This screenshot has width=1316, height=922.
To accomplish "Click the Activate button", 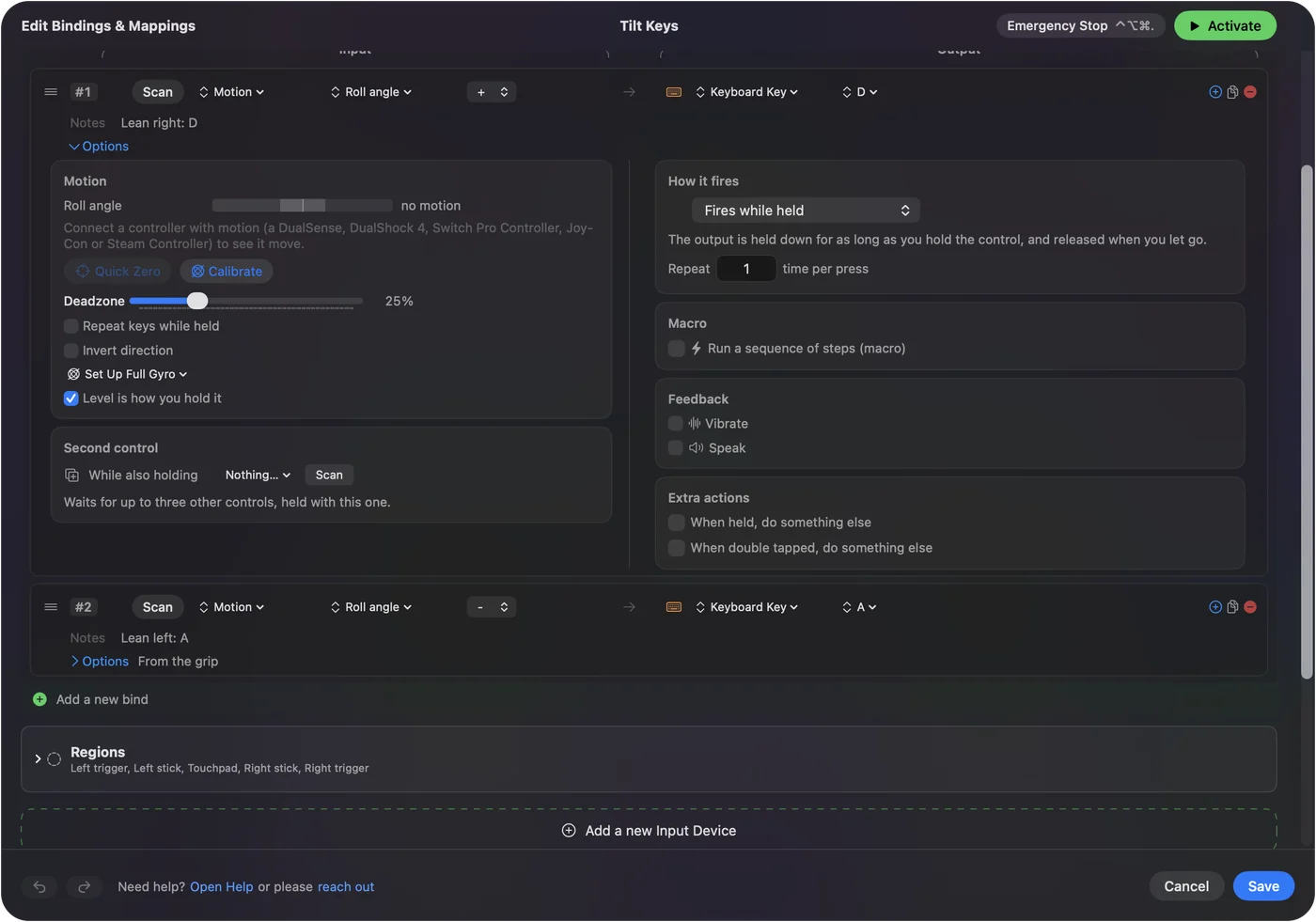I will (x=1225, y=26).
